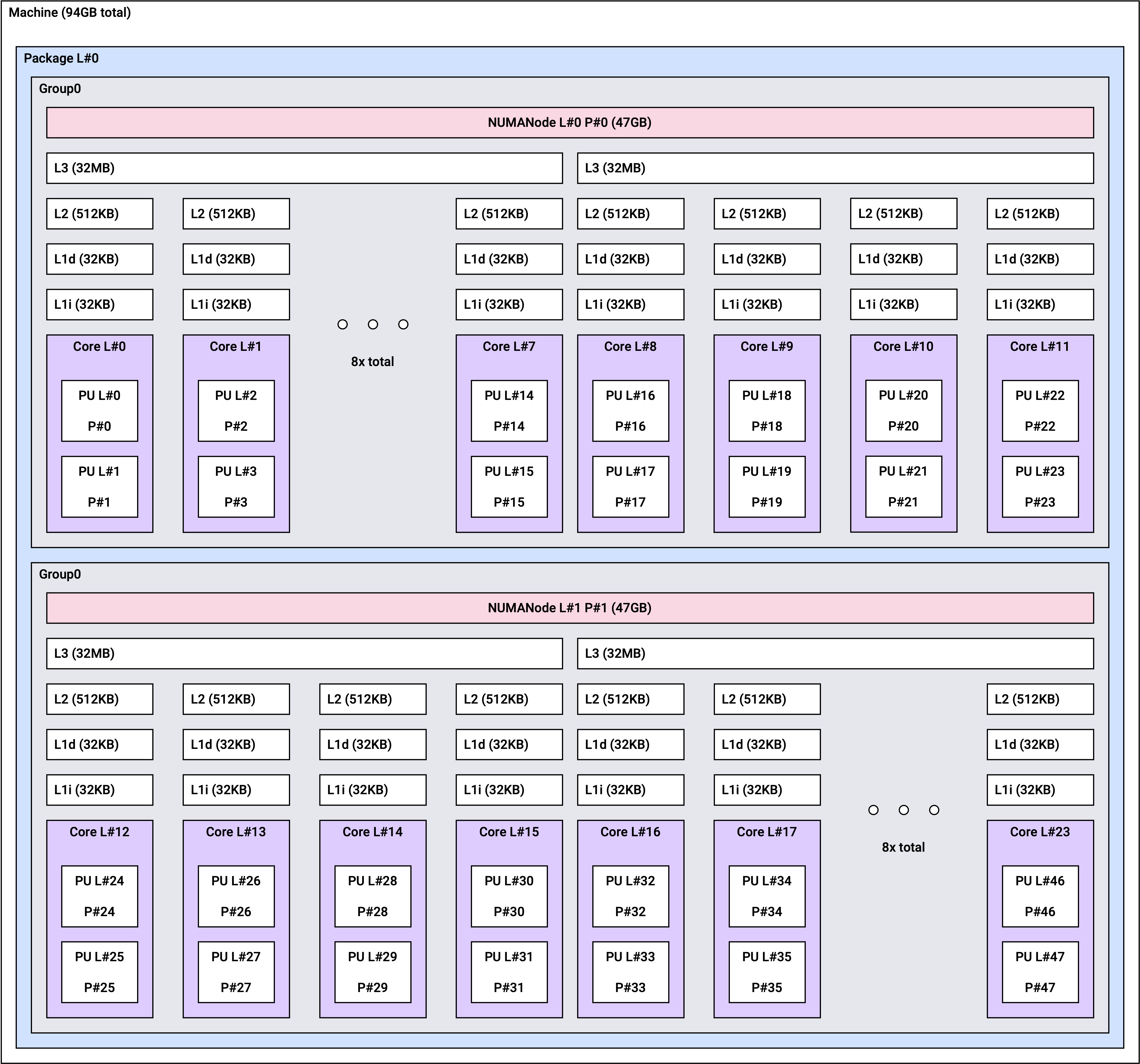Select the PU L#34 P#34 box
The width and height of the screenshot is (1140, 1064).
(767, 897)
